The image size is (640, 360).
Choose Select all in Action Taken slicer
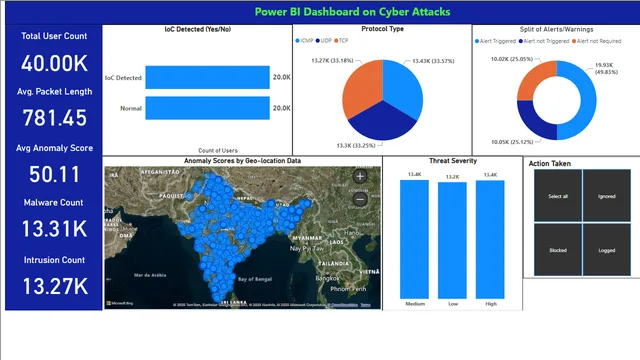click(558, 196)
